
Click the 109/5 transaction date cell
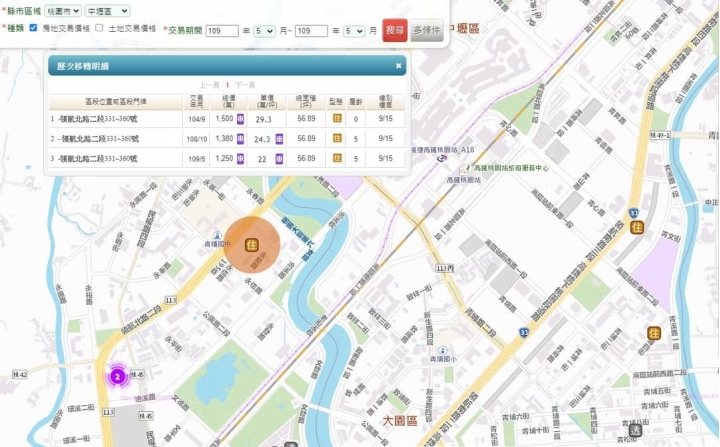[x=197, y=158]
